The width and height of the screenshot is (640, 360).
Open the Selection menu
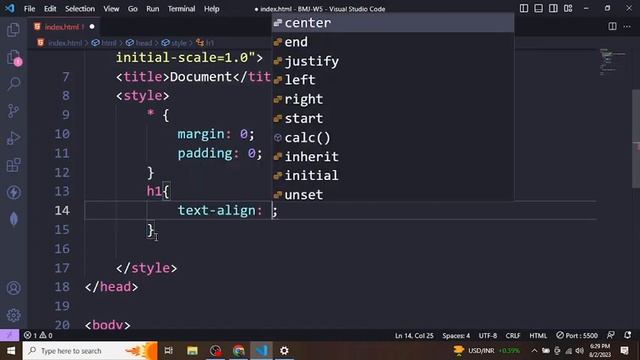click(80, 9)
